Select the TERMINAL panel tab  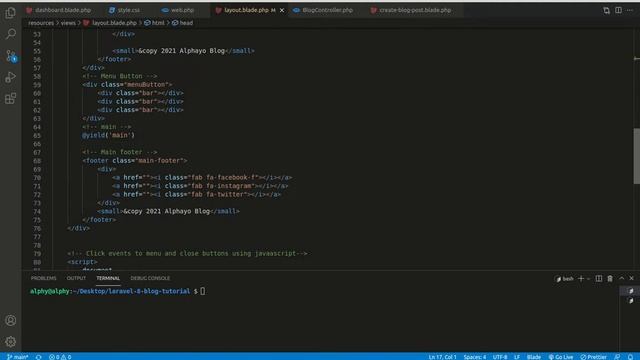[108, 278]
